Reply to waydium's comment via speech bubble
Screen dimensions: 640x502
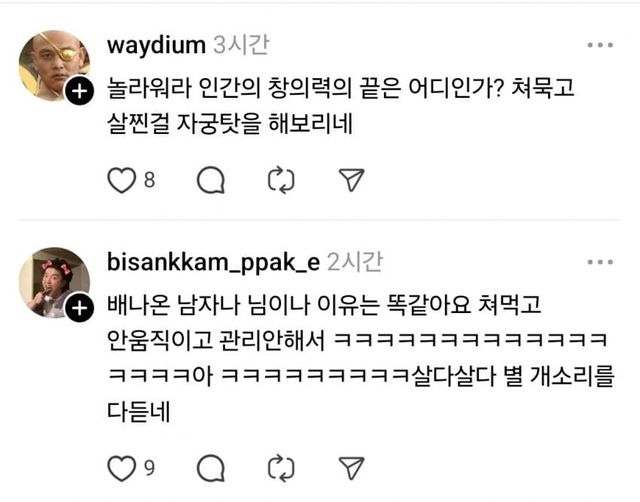(x=211, y=180)
